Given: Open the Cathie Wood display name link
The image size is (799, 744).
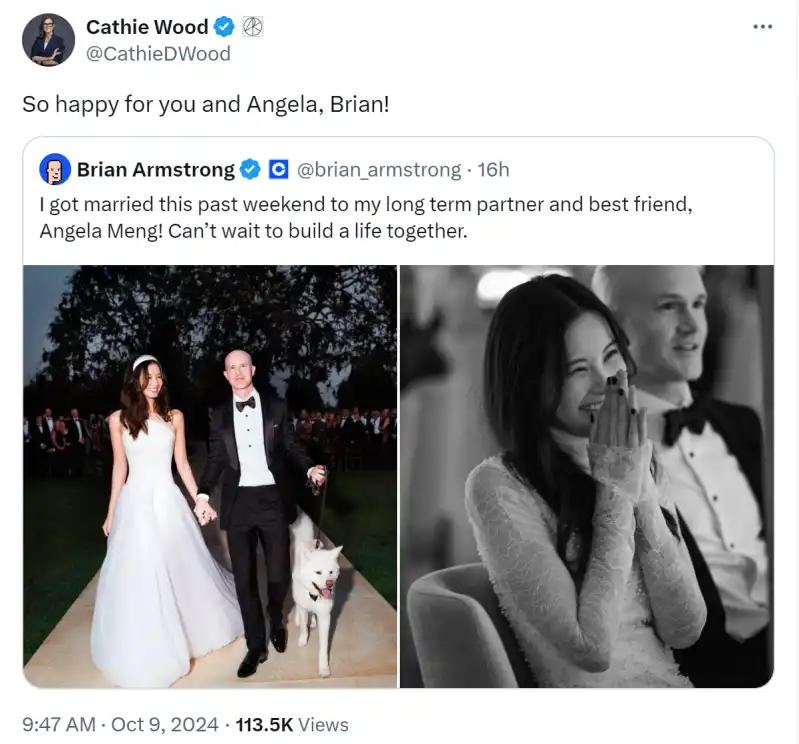Looking at the screenshot, I should click(x=147, y=28).
